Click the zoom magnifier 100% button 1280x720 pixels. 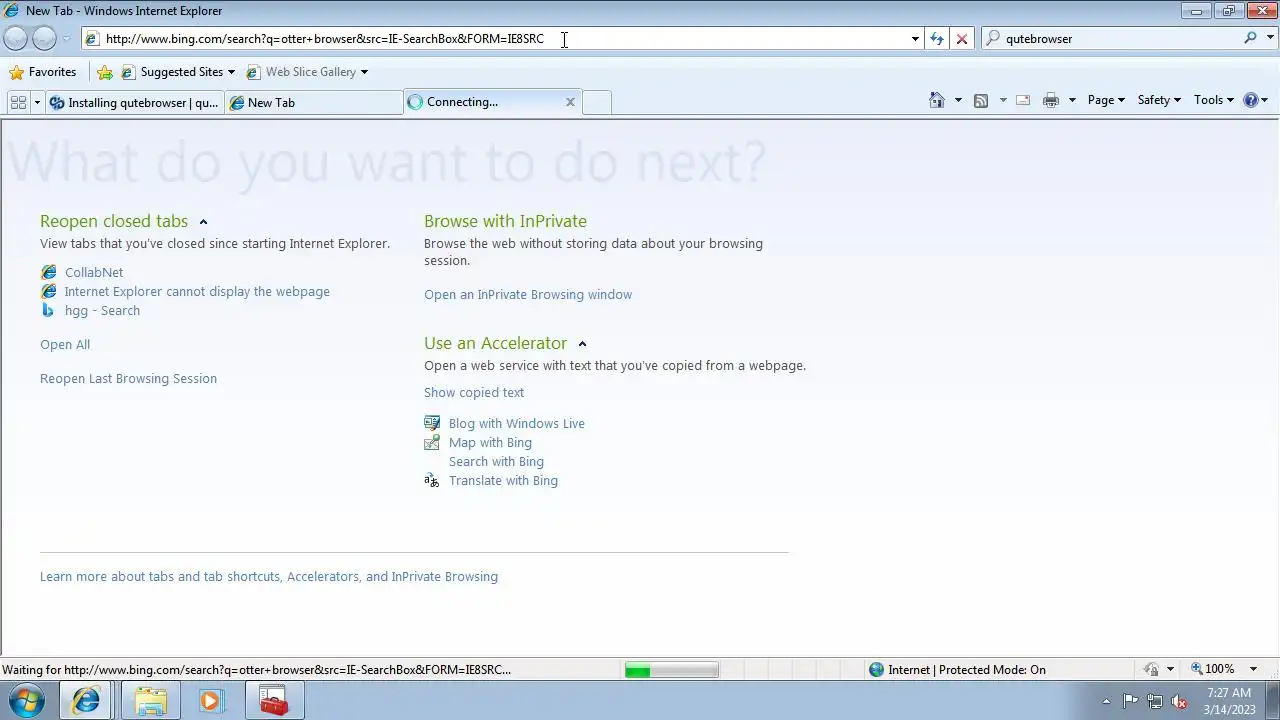(x=1212, y=669)
